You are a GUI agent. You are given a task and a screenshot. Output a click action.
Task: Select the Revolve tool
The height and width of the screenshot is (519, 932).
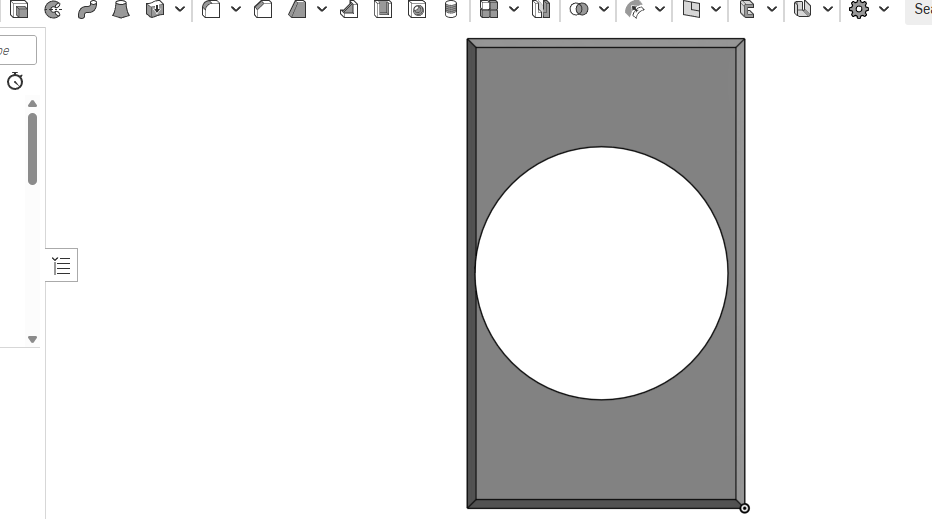(x=53, y=9)
